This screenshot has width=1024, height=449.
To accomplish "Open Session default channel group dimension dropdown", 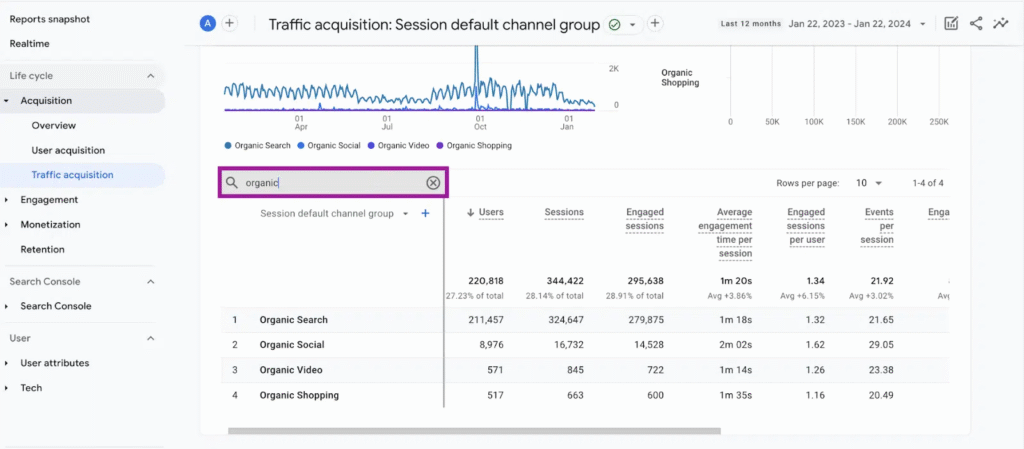I will point(405,214).
